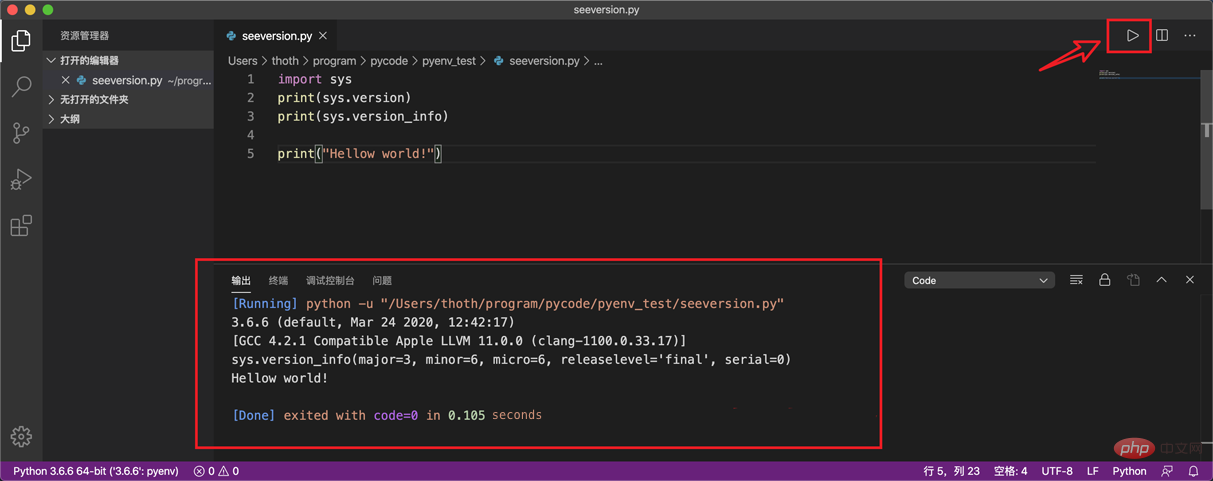Split the editor to the right
The image size is (1213, 481).
tap(1162, 36)
